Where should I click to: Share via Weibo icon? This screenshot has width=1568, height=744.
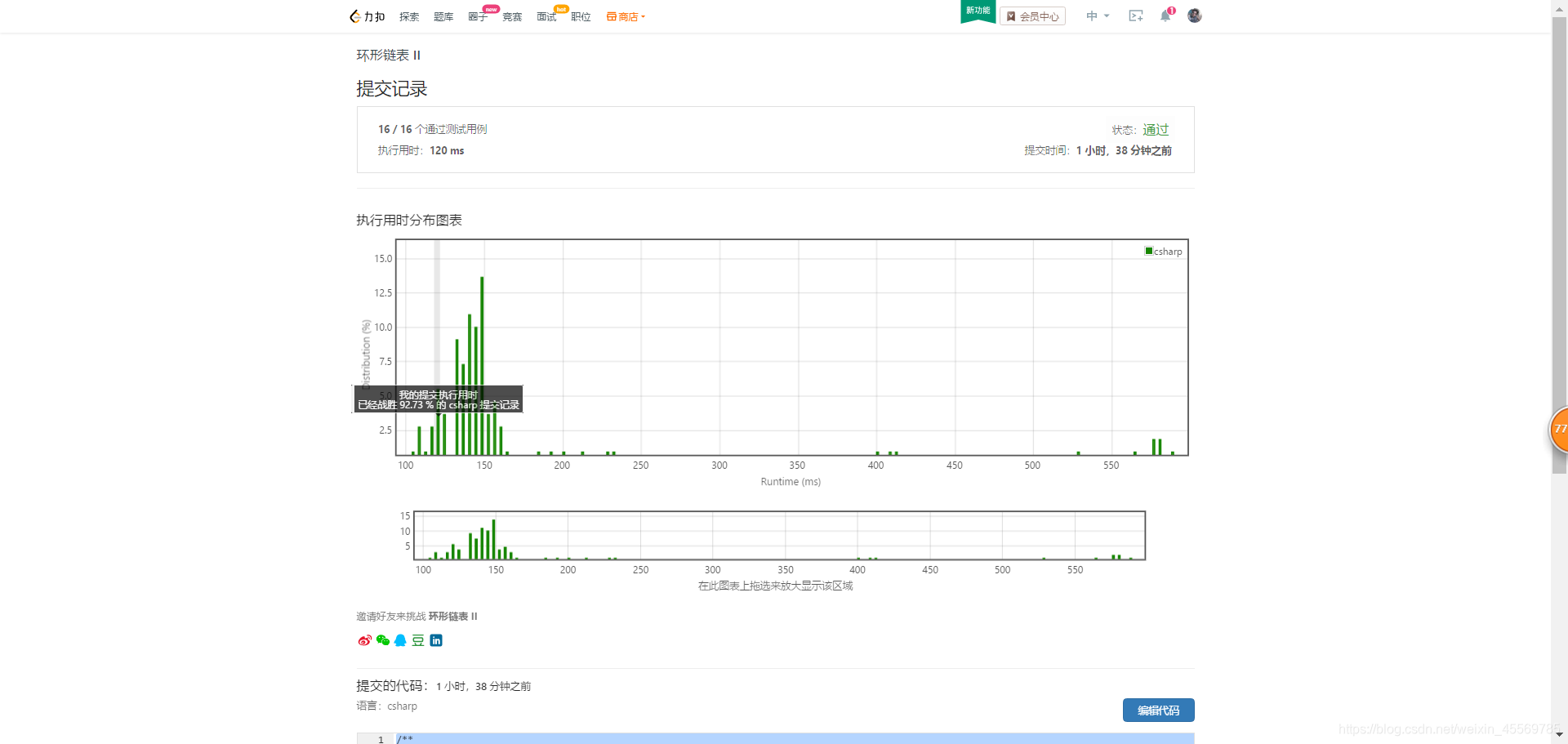[x=364, y=640]
